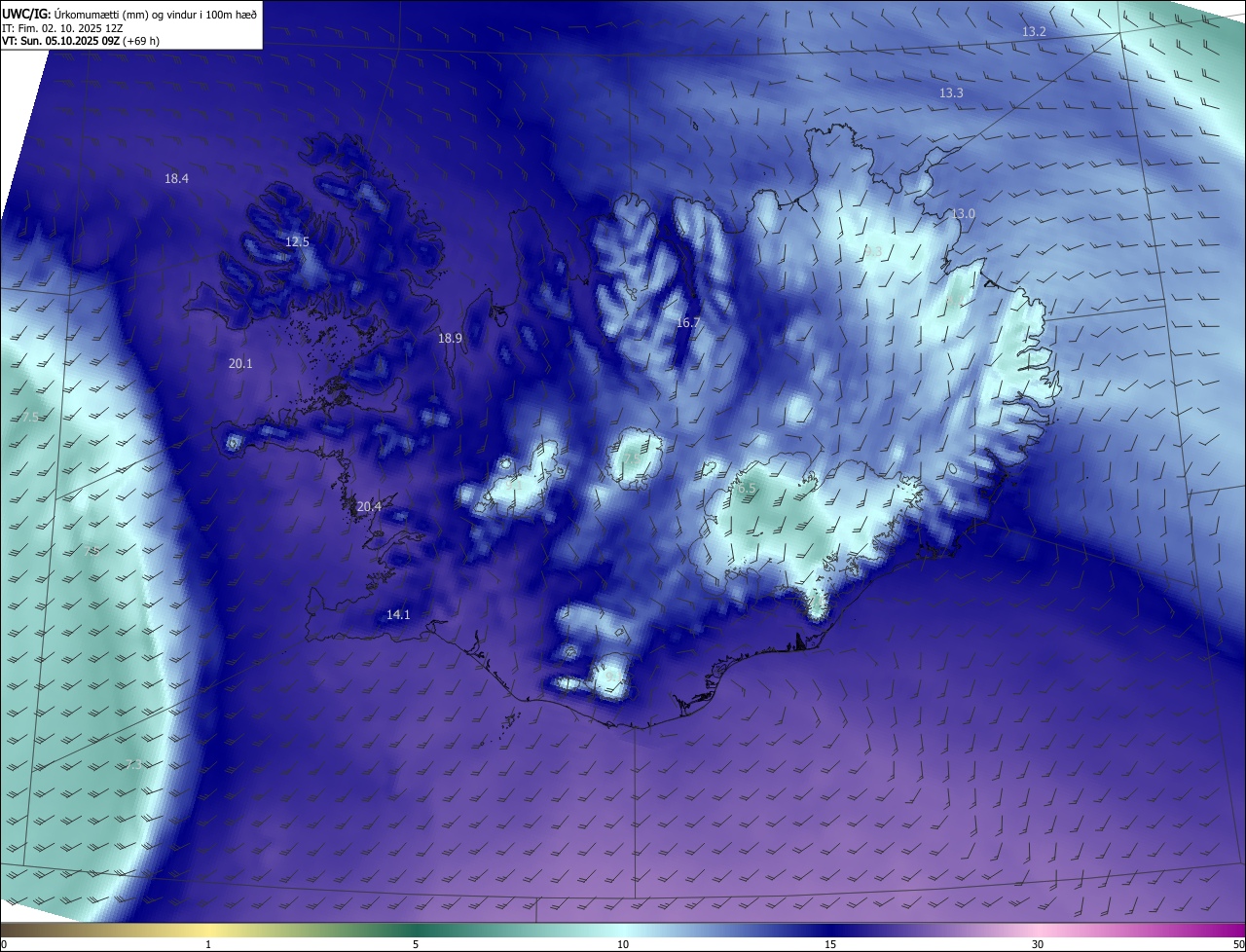Click the 'IT: Fim. 02. 10. 2025 12Z' line
Screen dimensions: 1246x952
coord(62,28)
